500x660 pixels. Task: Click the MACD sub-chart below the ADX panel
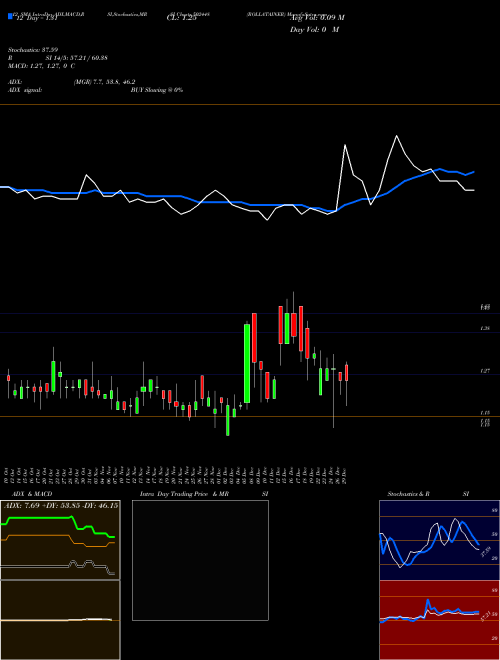pyautogui.click(x=60, y=620)
